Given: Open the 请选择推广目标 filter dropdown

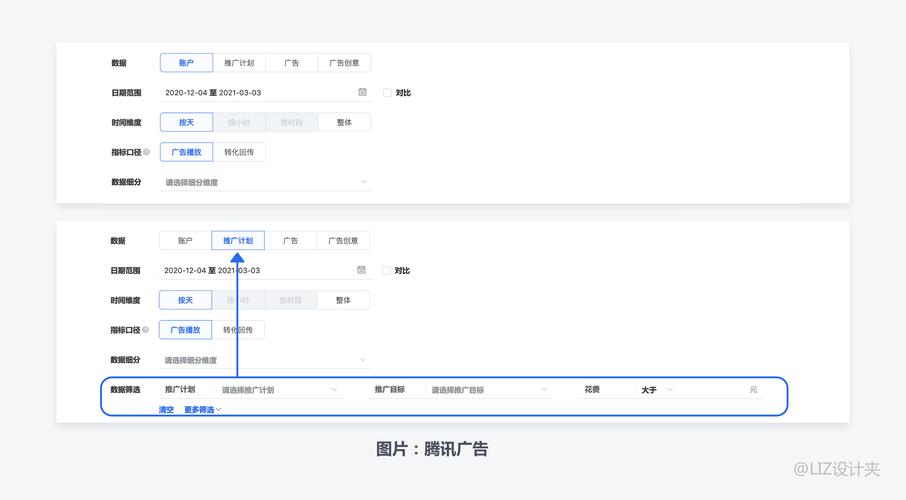Looking at the screenshot, I should point(488,390).
